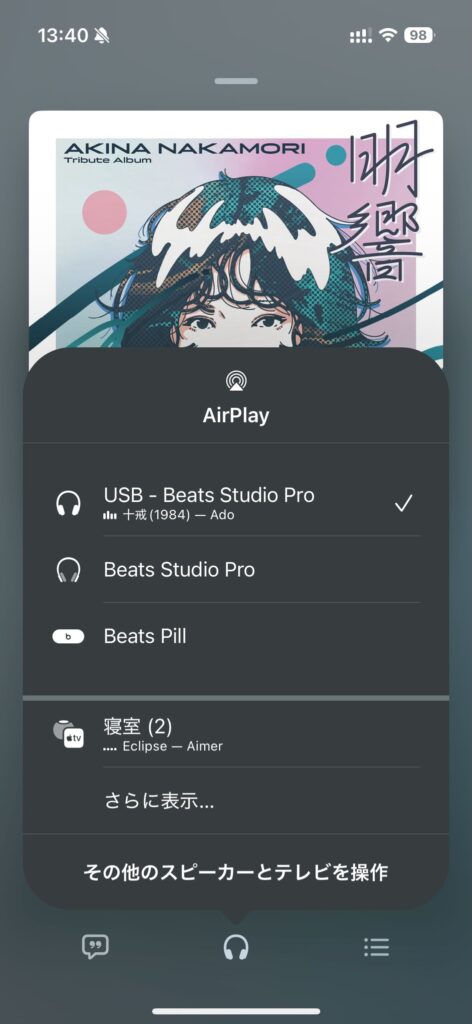Tap the grabber handle above album art
472x1024 pixels.
236,81
